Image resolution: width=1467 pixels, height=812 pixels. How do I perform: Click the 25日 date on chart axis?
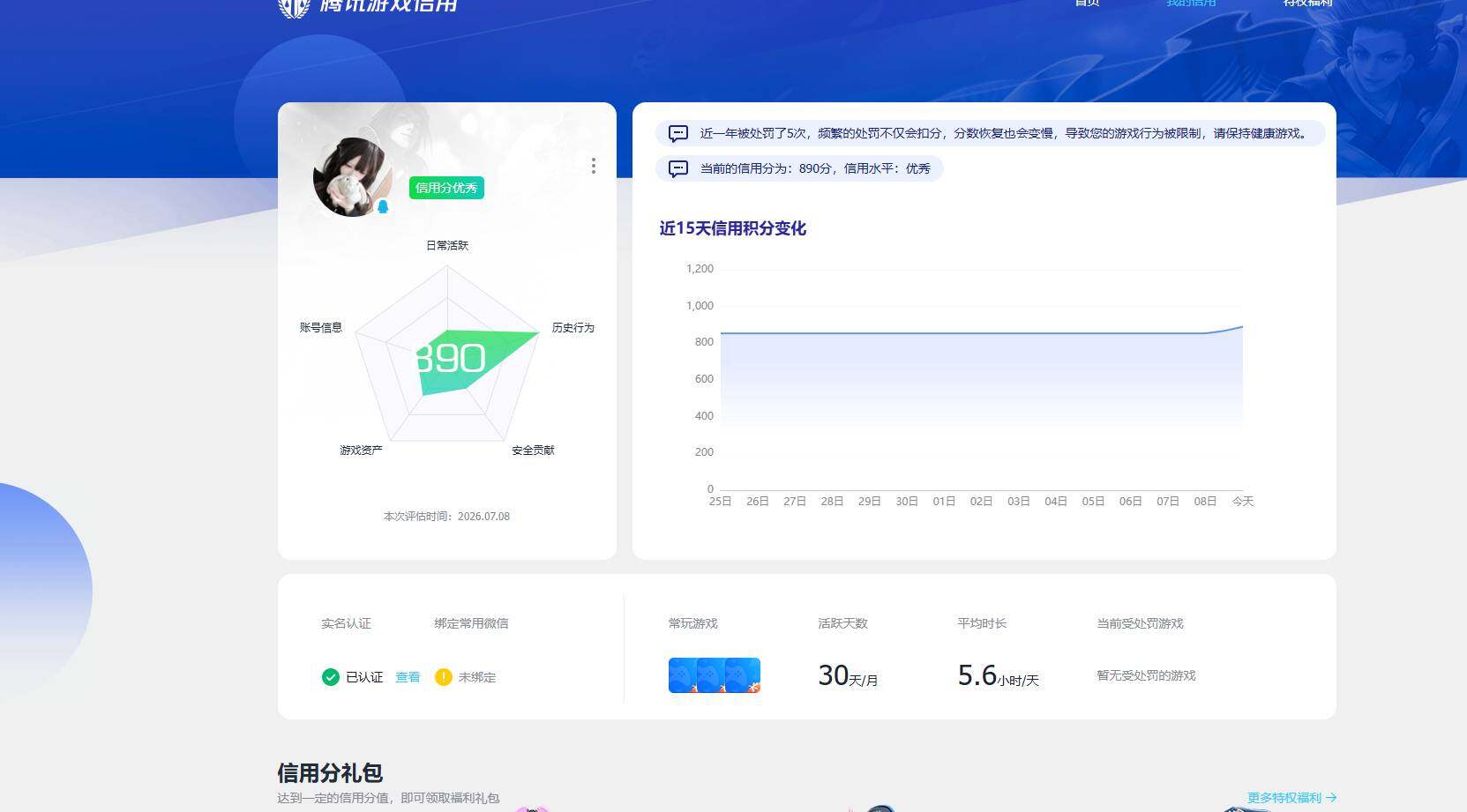721,501
